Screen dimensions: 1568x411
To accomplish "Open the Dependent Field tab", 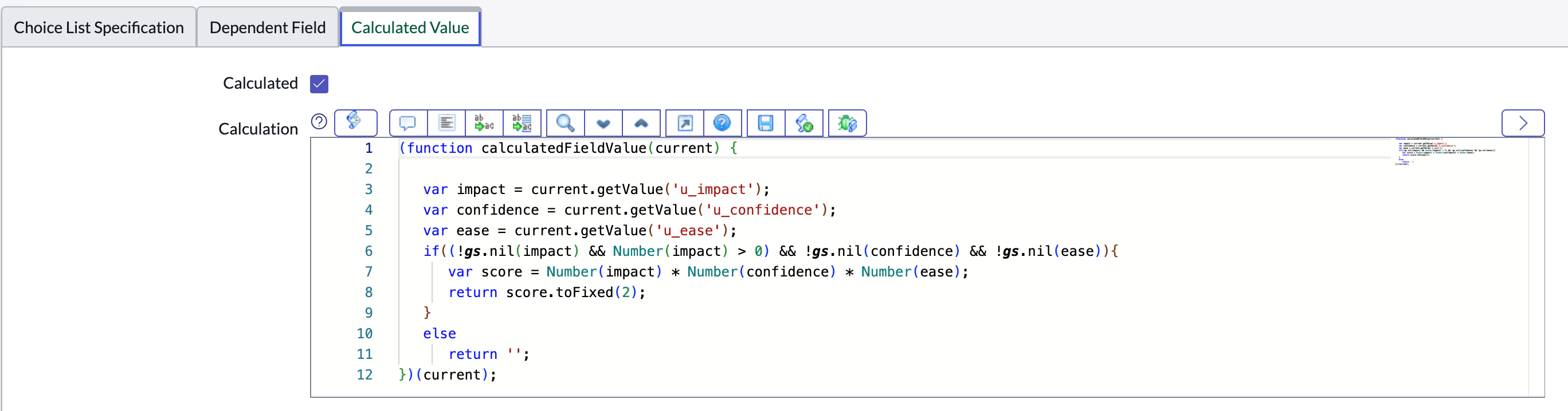I will point(267,27).
